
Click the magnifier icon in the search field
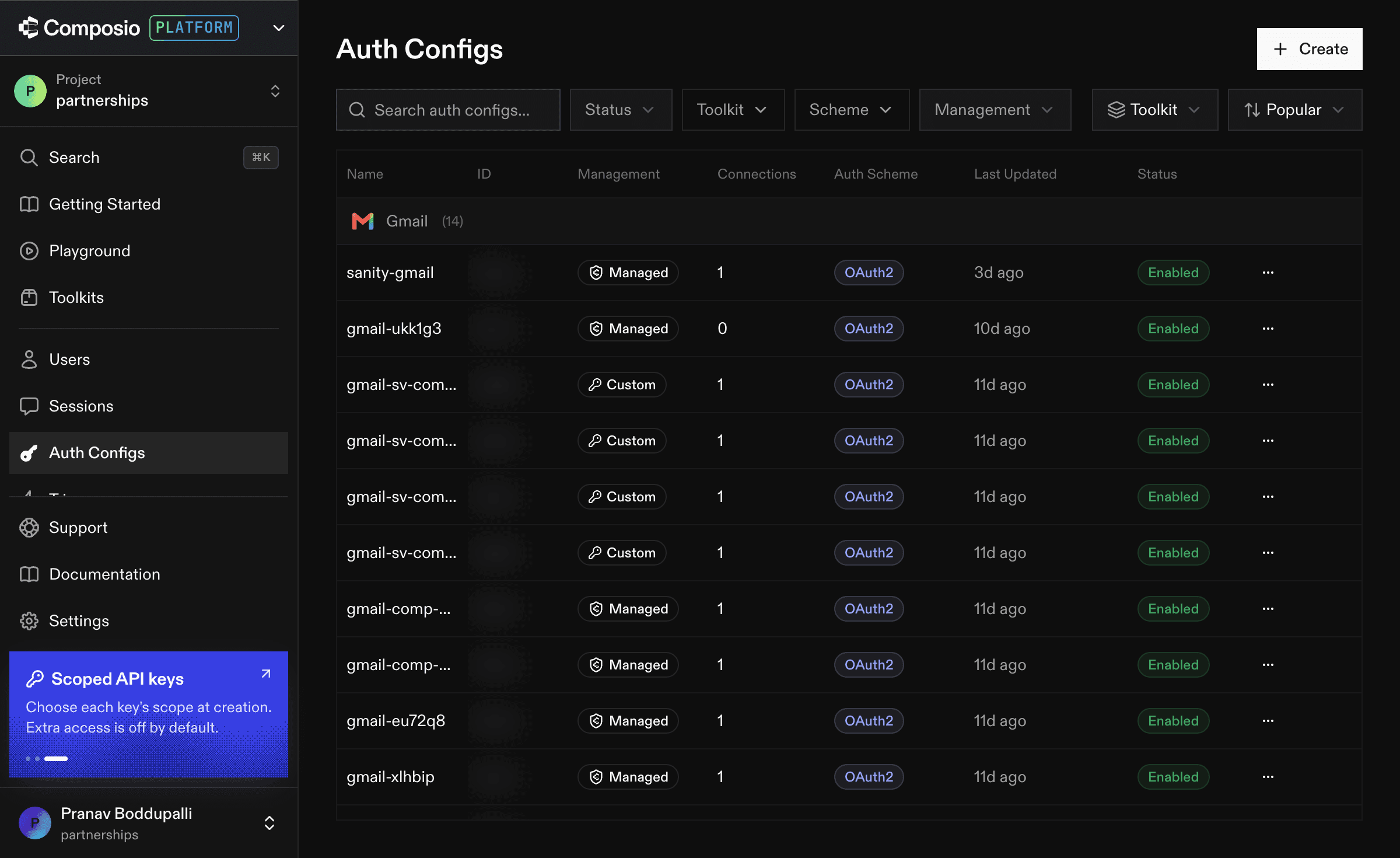pos(356,110)
